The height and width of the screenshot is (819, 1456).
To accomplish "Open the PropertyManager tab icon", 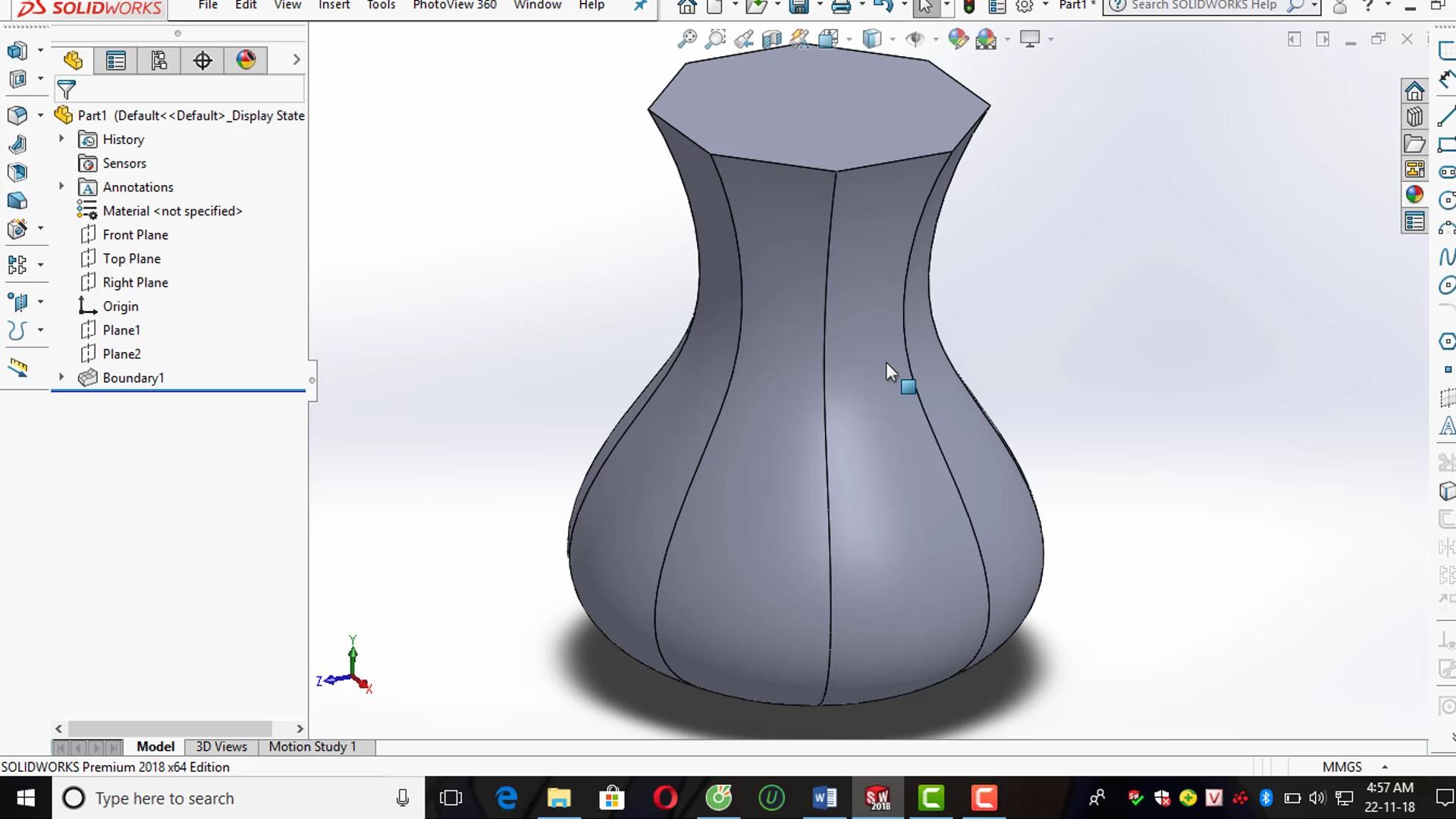I will (x=116, y=61).
